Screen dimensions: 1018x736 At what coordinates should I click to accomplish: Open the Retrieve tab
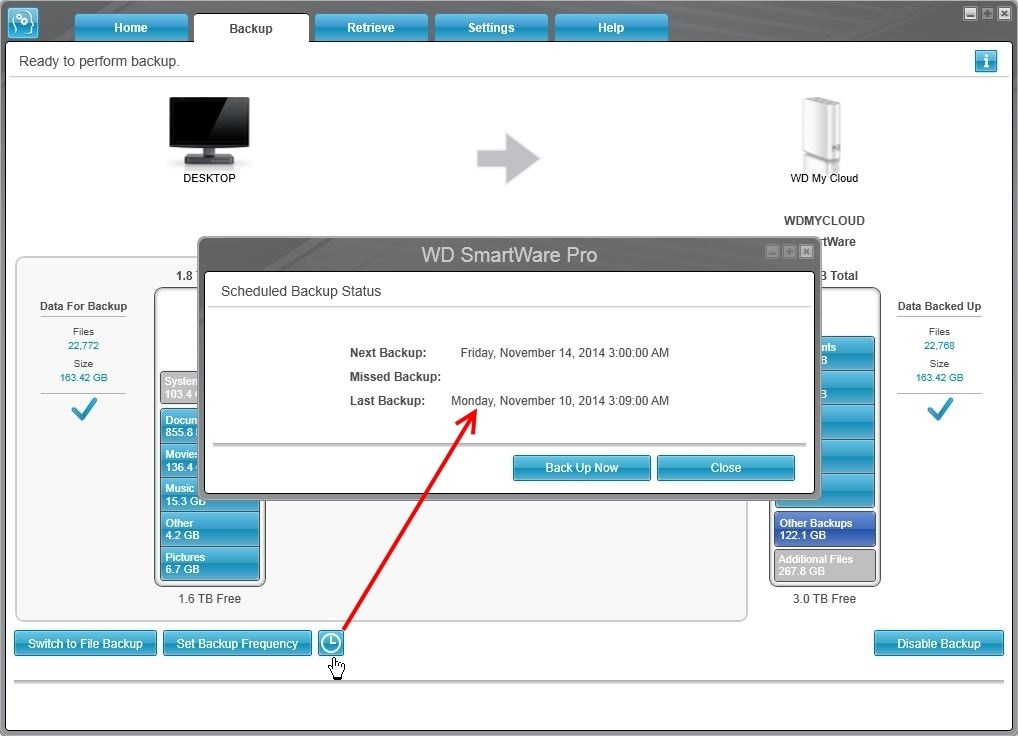371,27
